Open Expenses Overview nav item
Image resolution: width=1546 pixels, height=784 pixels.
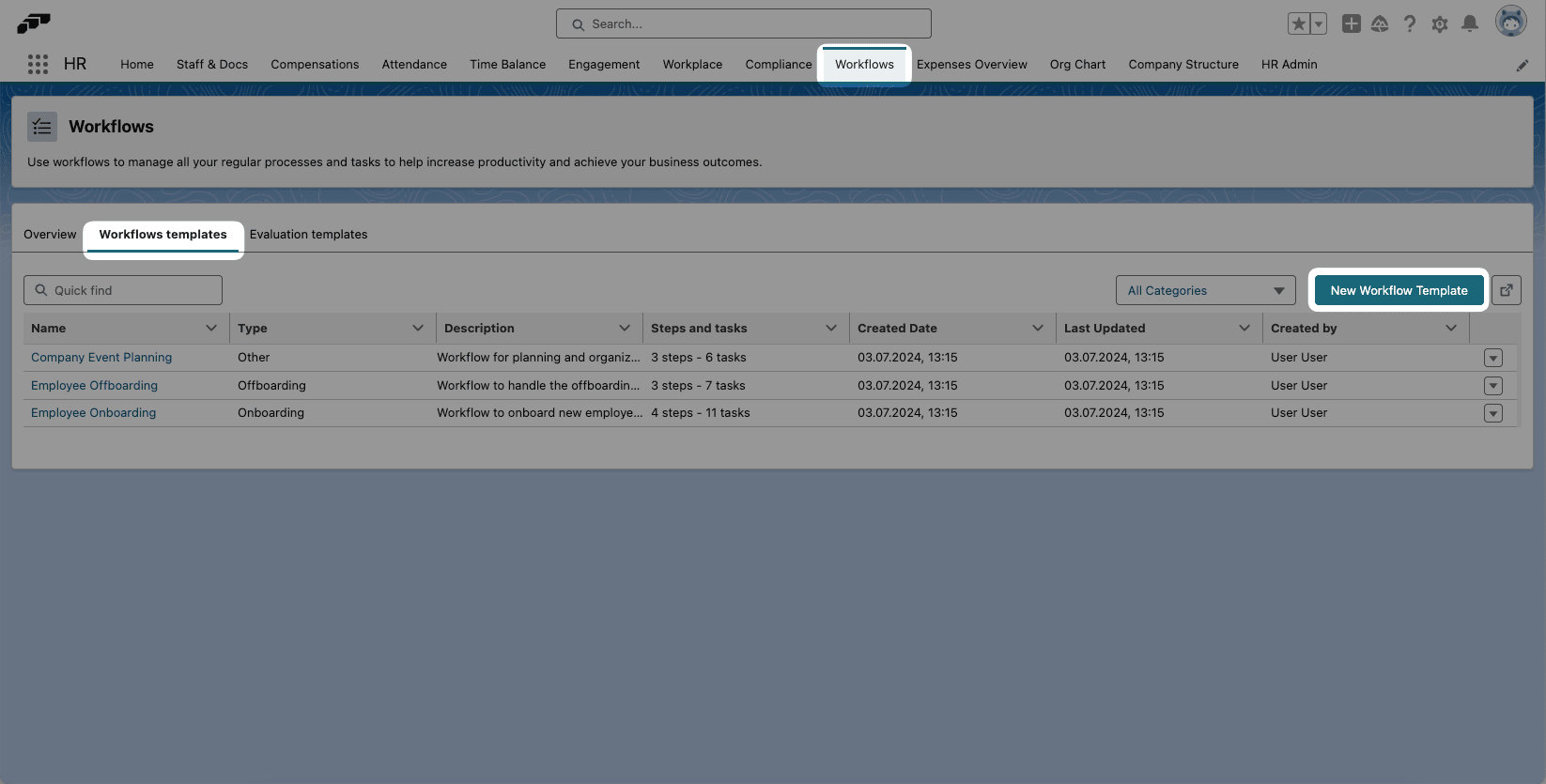point(972,65)
